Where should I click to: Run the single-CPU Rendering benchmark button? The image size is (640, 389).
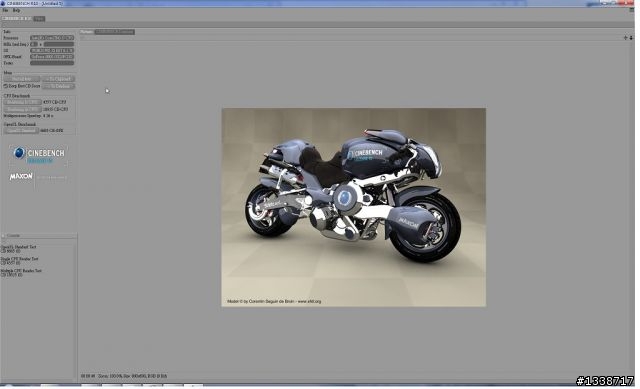tap(22, 102)
